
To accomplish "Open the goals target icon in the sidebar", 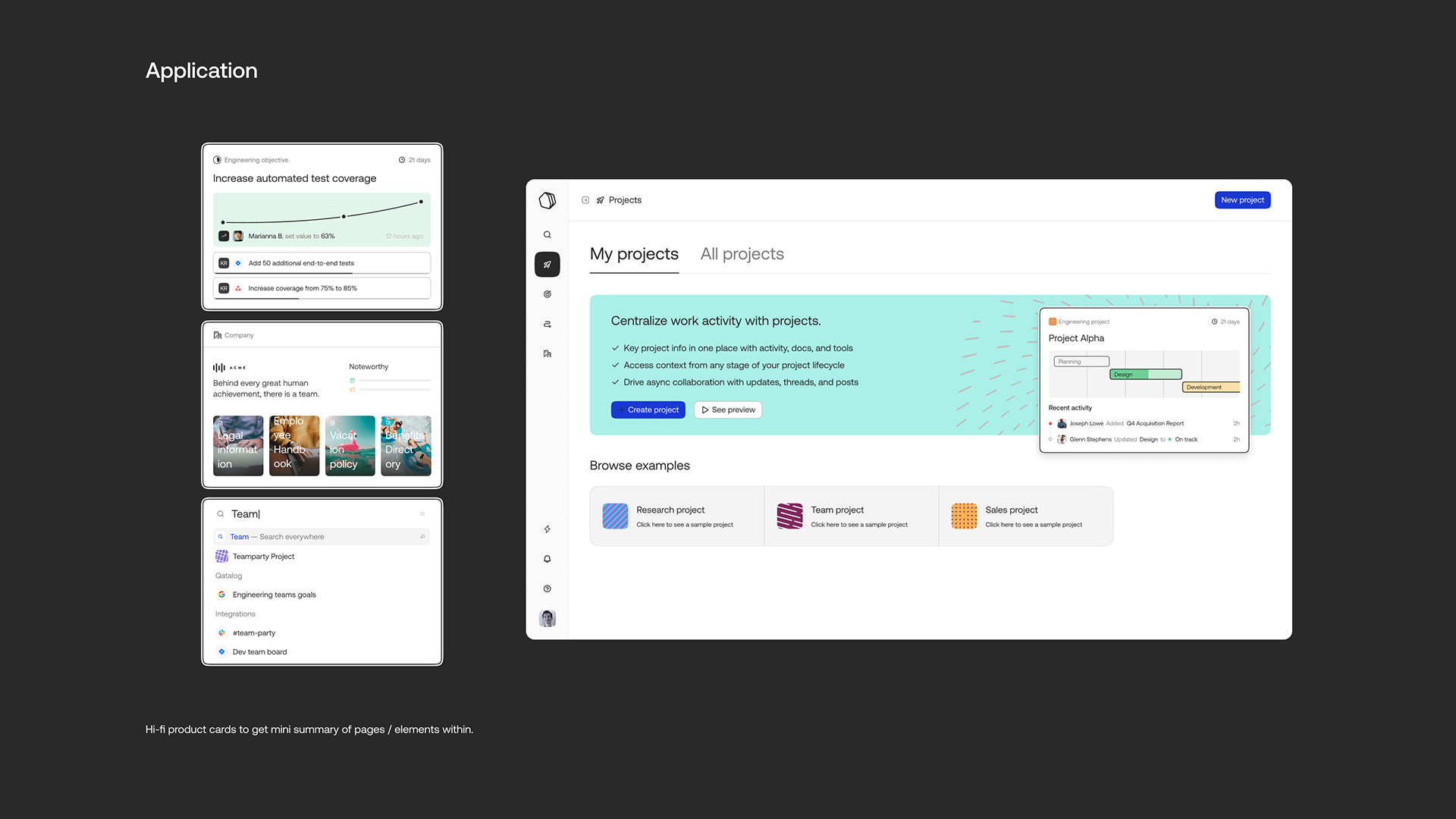I will [547, 294].
